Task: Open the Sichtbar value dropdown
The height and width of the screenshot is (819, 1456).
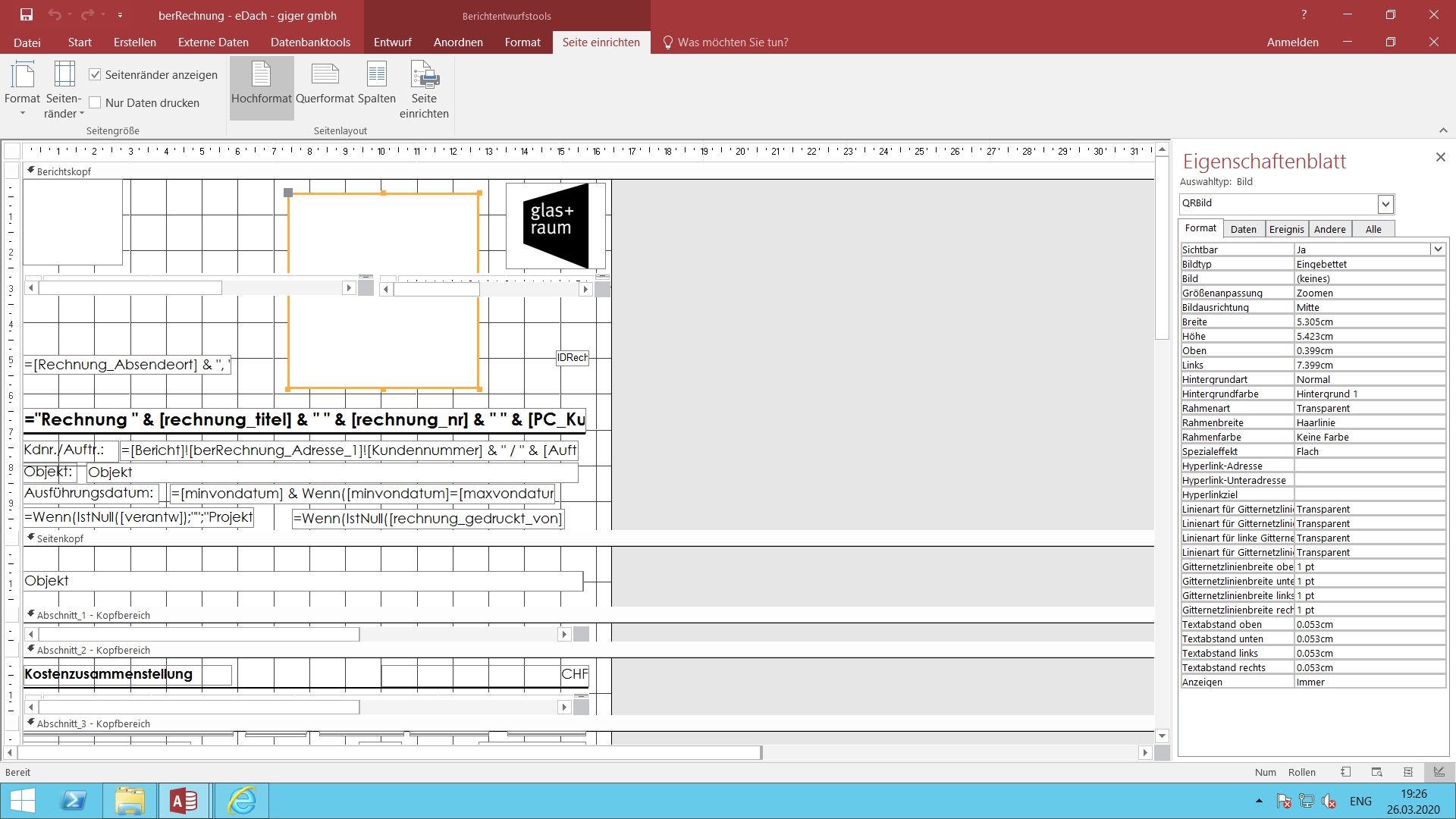Action: click(x=1437, y=249)
